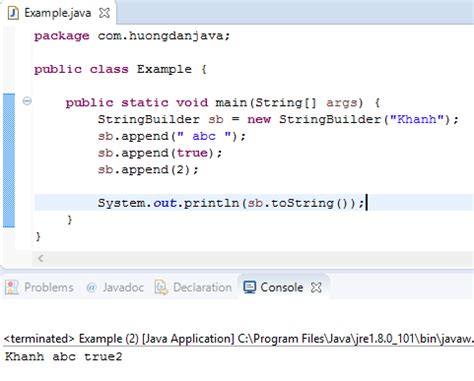Screen dimensions: 474x381
Task: Click the Javadoc @ icon
Action: tap(91, 287)
